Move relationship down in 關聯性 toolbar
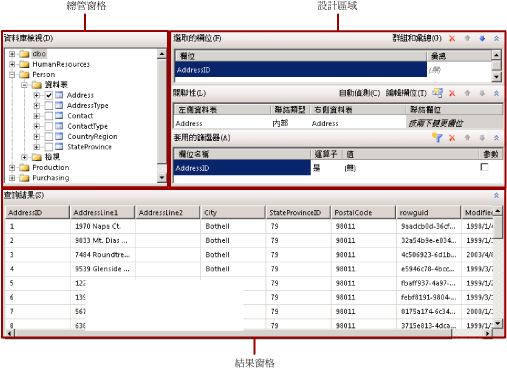The width and height of the screenshot is (507, 369). pos(482,93)
